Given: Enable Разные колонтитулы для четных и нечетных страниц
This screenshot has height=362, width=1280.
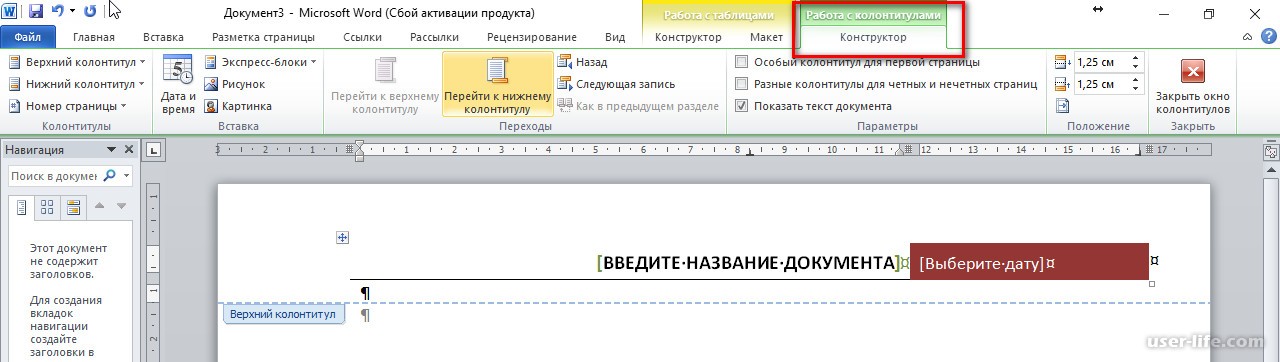Looking at the screenshot, I should point(741,84).
